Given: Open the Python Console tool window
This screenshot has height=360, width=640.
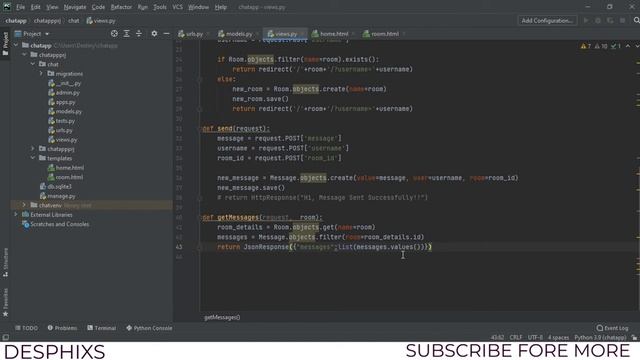Looking at the screenshot, I should coord(149,328).
